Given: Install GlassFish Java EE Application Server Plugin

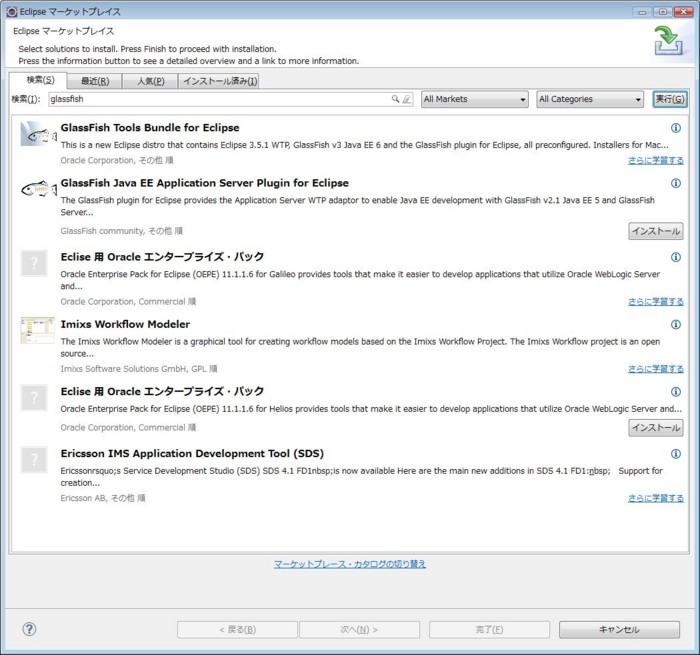Looking at the screenshot, I should point(655,231).
